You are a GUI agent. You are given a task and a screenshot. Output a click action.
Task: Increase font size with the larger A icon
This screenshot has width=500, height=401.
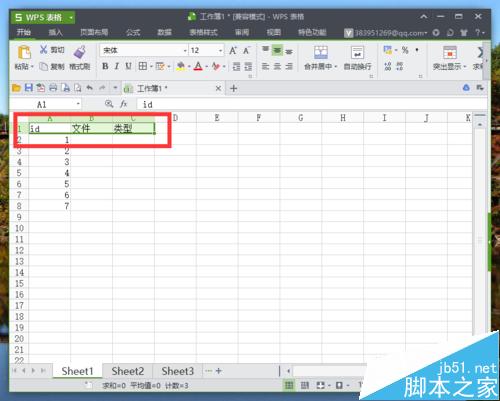(233, 51)
